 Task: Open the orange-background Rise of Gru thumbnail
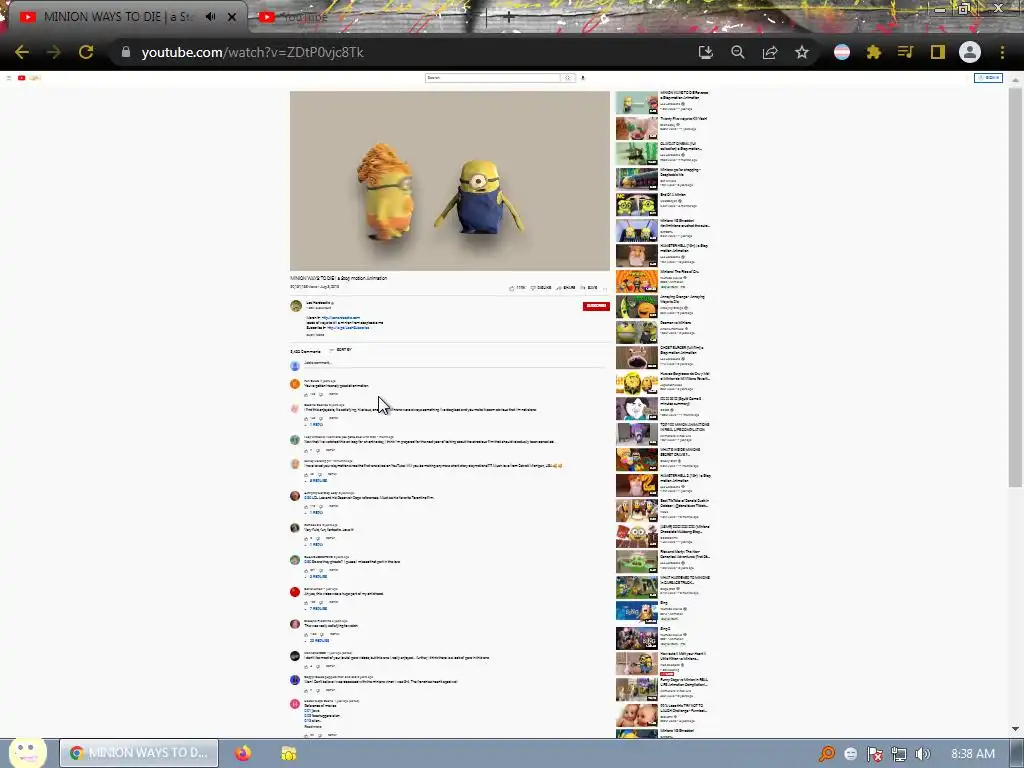637,281
